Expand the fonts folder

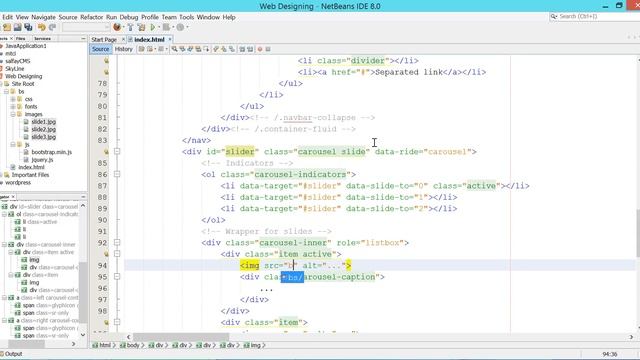[13, 107]
